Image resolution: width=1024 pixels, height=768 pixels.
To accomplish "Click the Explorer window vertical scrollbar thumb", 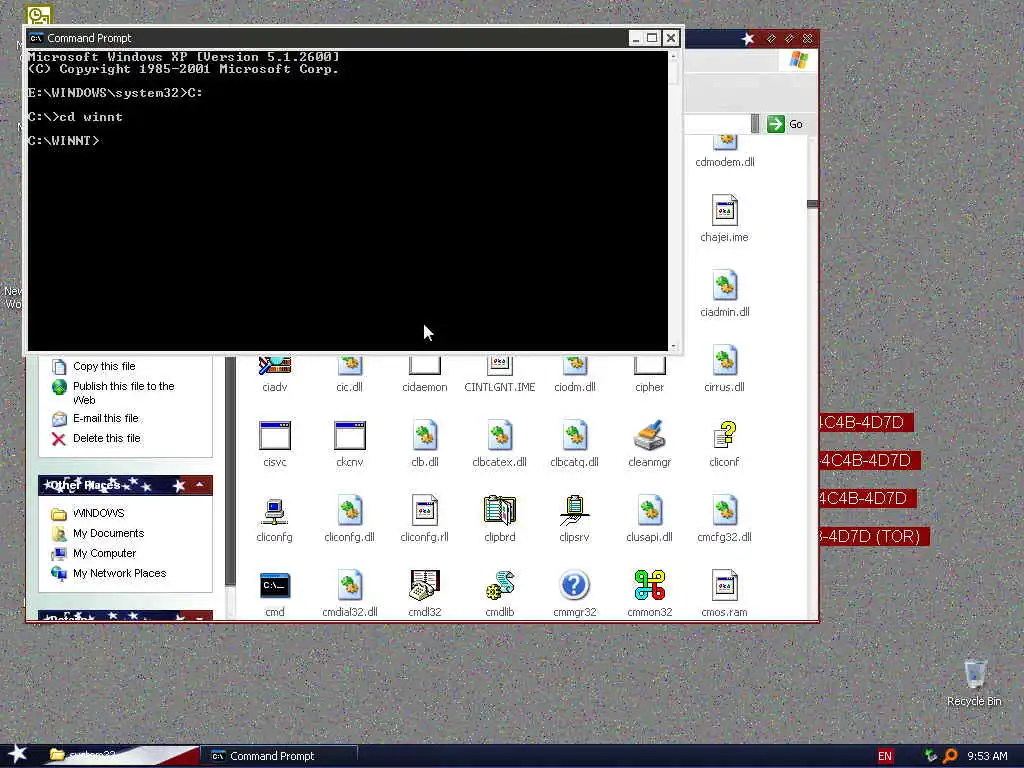I will tap(812, 204).
